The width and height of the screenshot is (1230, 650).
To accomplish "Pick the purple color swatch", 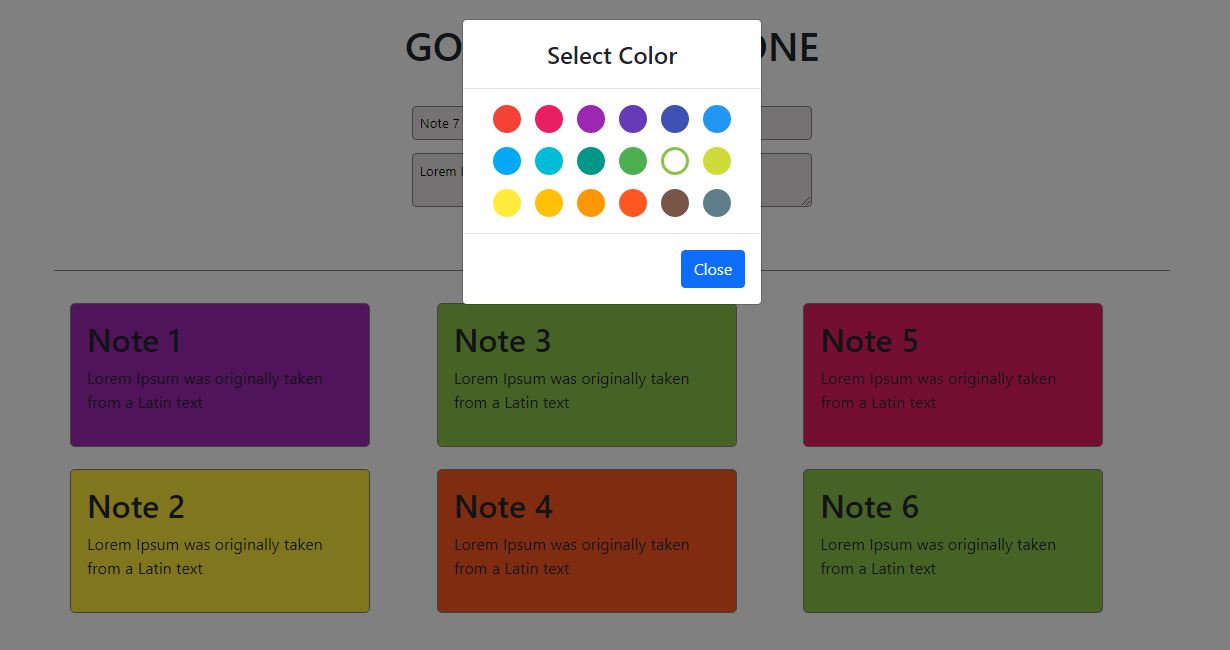I will pos(591,119).
